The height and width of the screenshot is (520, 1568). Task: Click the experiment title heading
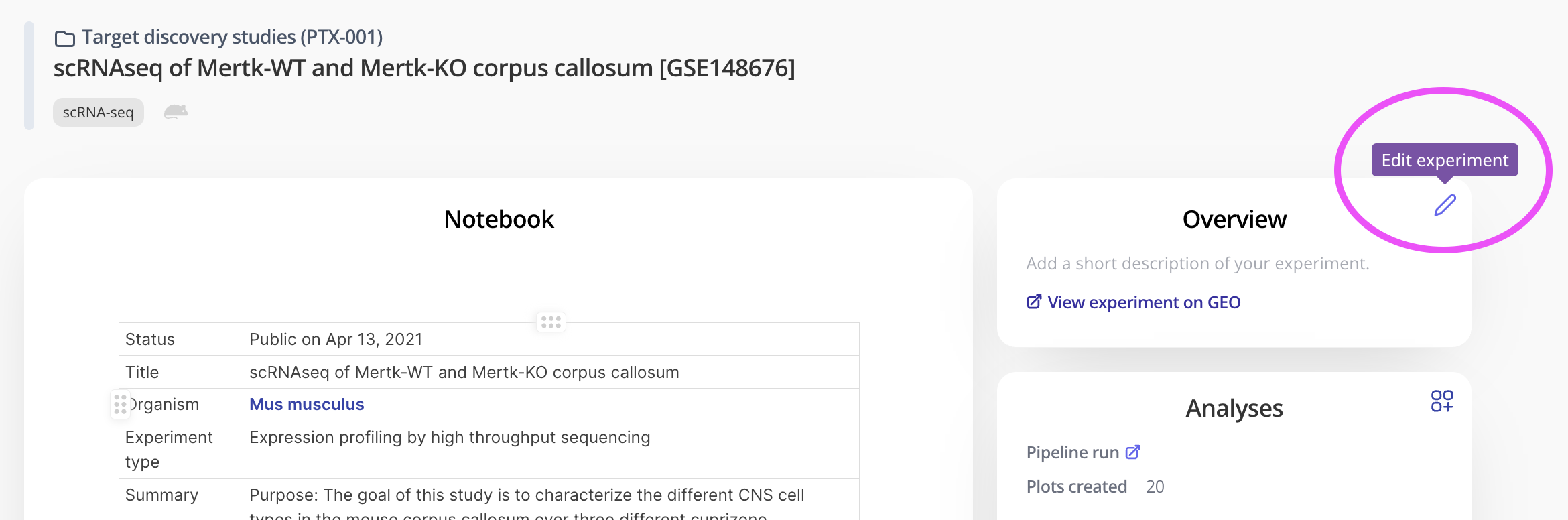click(424, 68)
